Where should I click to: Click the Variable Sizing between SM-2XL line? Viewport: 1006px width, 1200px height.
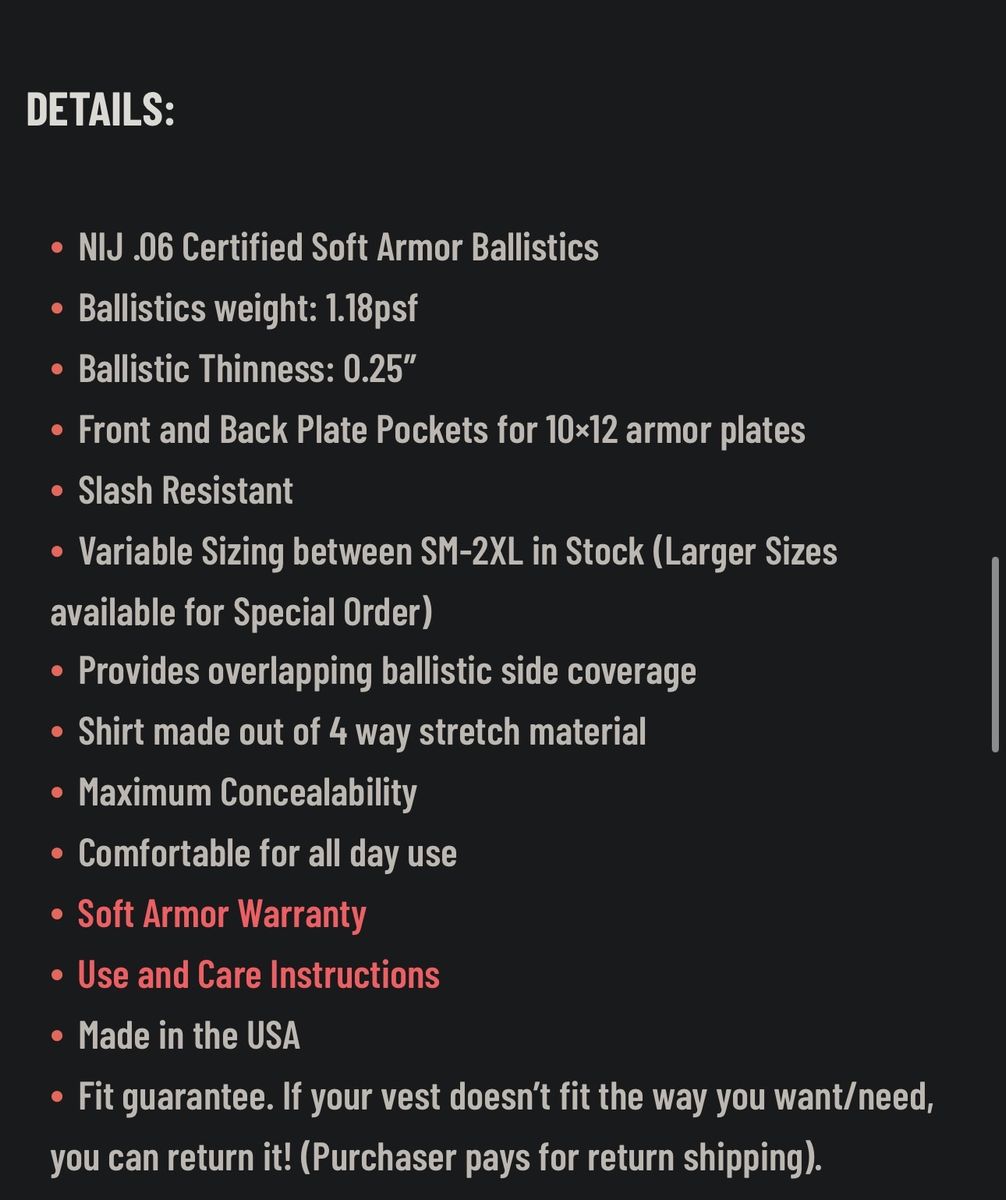458,552
